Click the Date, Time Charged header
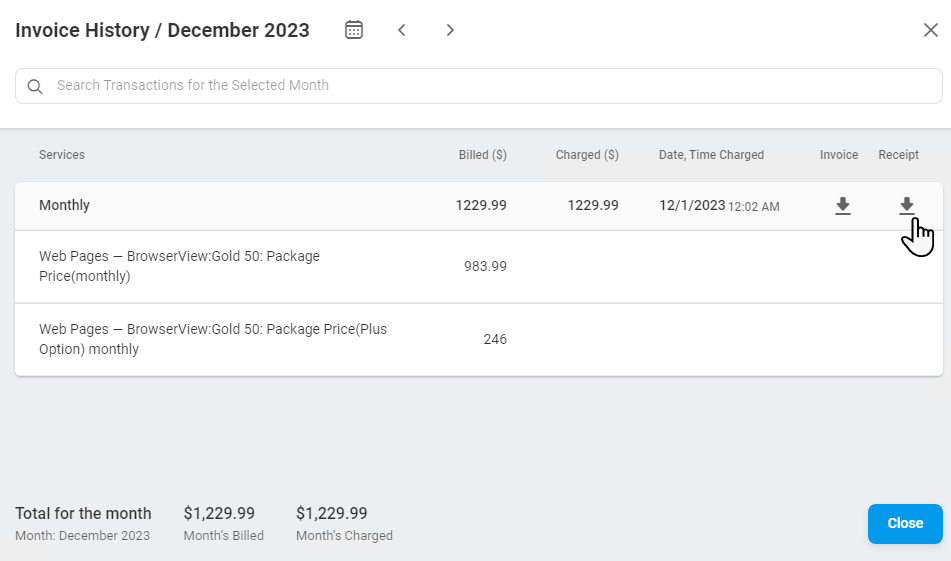 [711, 155]
